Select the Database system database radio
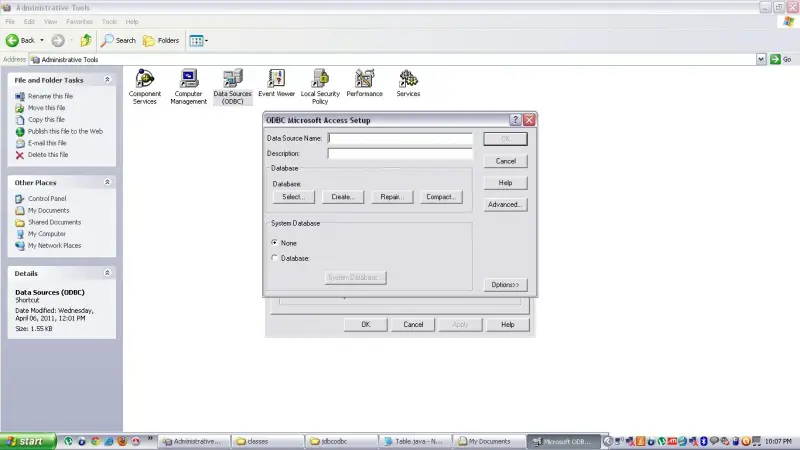Screen dimensions: 800x450 pos(274,258)
